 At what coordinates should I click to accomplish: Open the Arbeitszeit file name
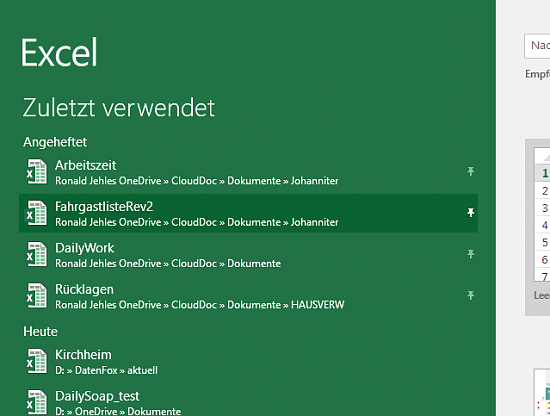[x=86, y=166]
